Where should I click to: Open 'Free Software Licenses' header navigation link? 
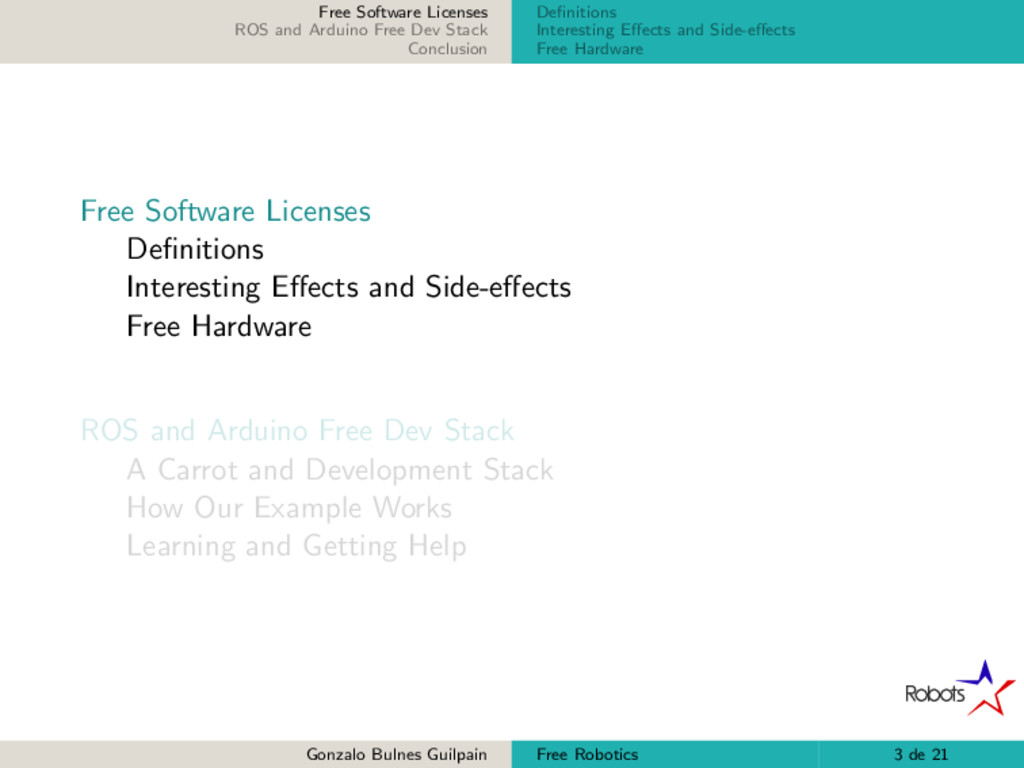[x=403, y=12]
